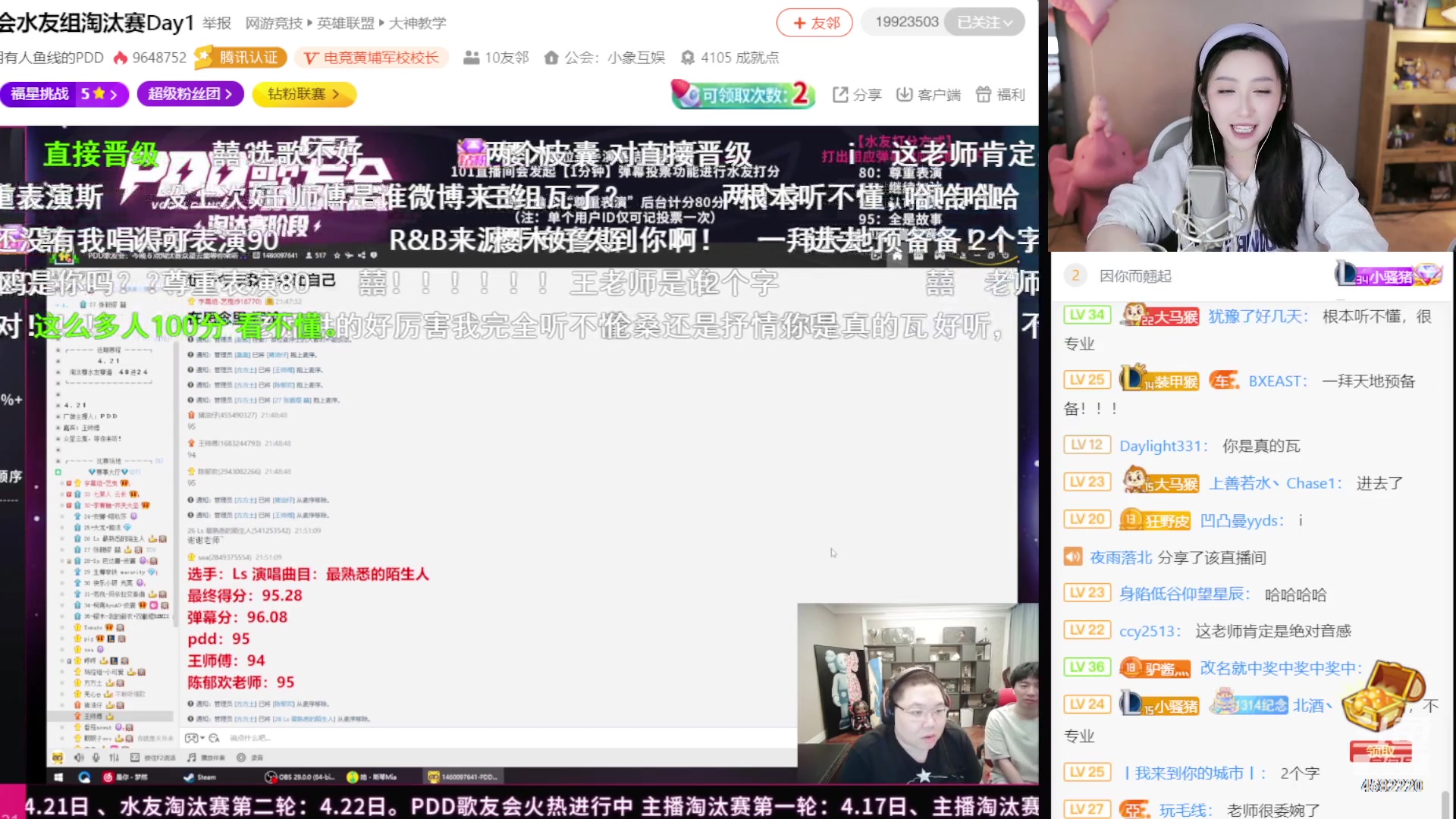
Task: Open the 公会 小象互娱 guild link
Action: 604,58
